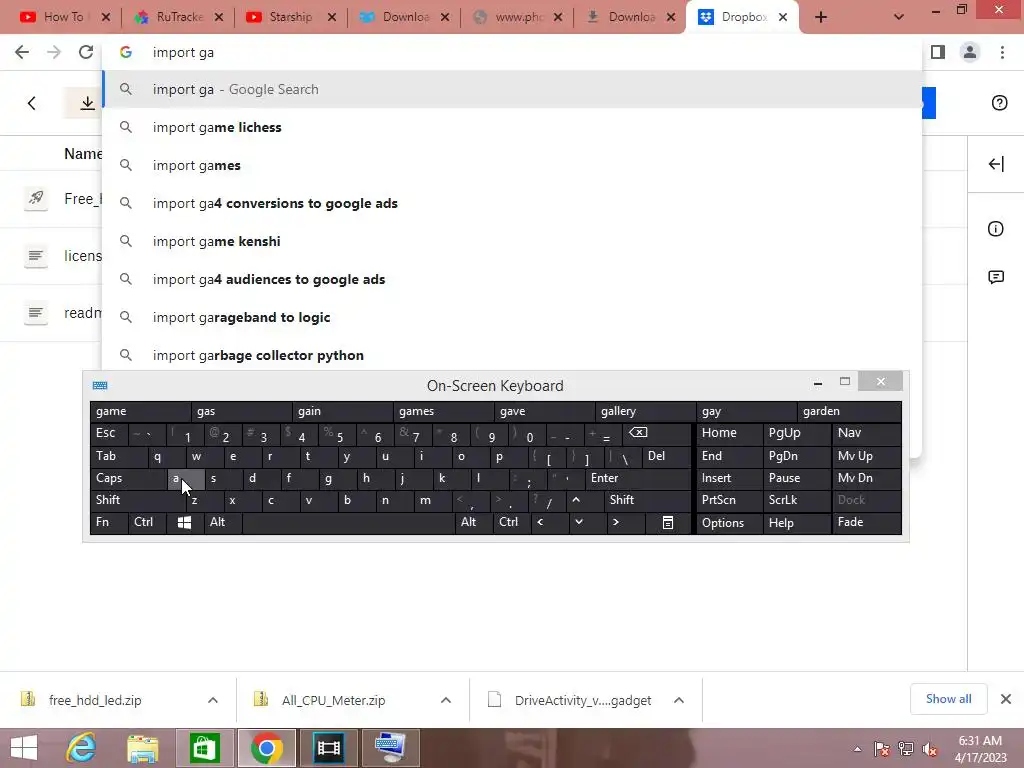1024x768 pixels.
Task: Open Dropbox help question icon
Action: [x=999, y=103]
